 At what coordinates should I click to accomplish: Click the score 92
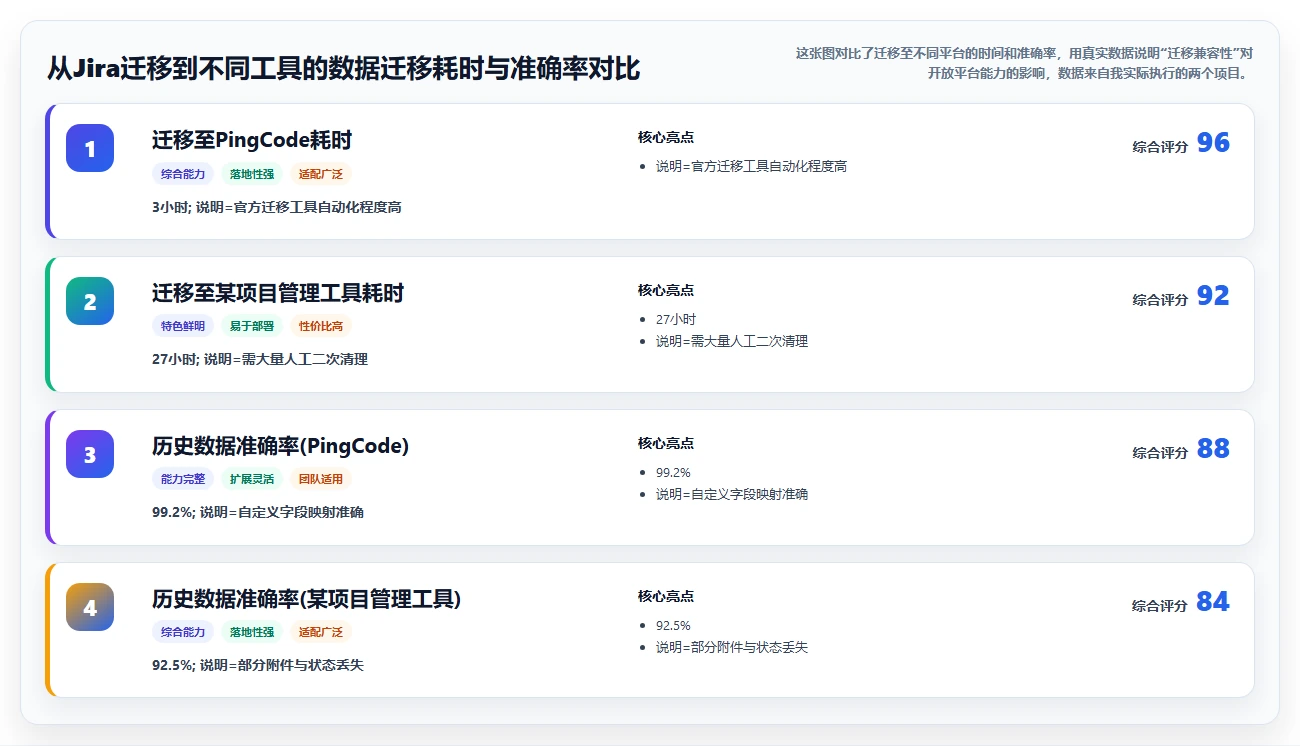coord(1213,296)
